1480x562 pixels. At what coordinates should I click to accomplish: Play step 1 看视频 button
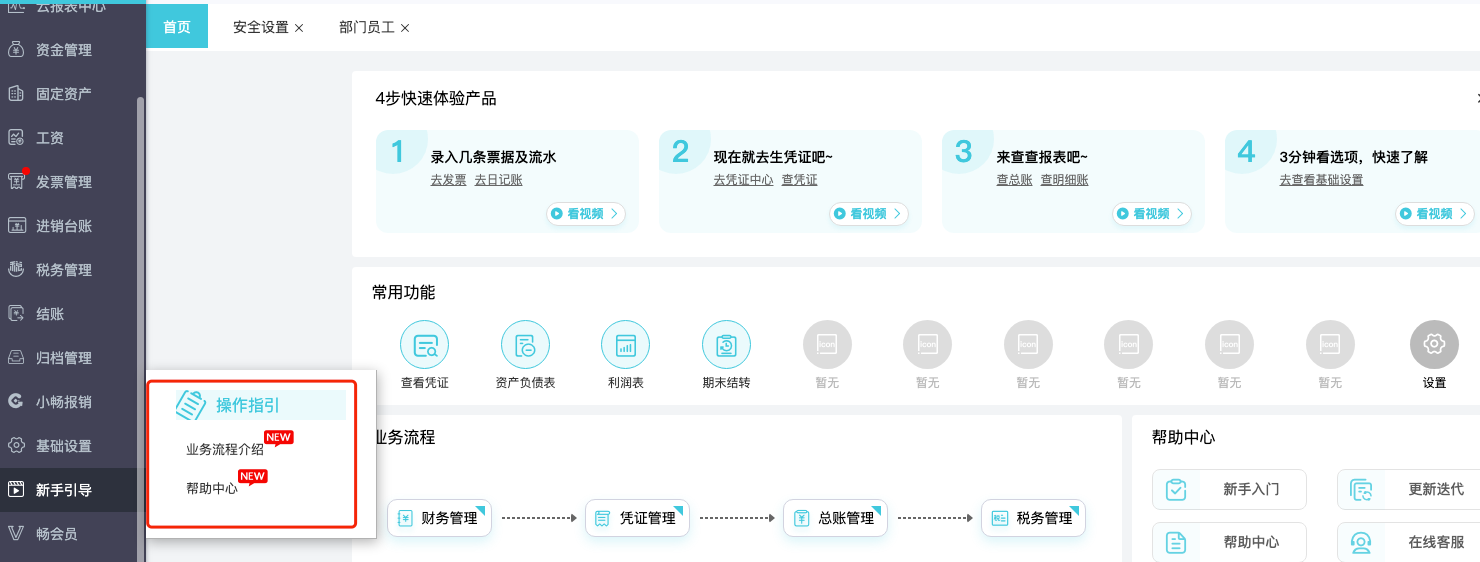pyautogui.click(x=586, y=214)
